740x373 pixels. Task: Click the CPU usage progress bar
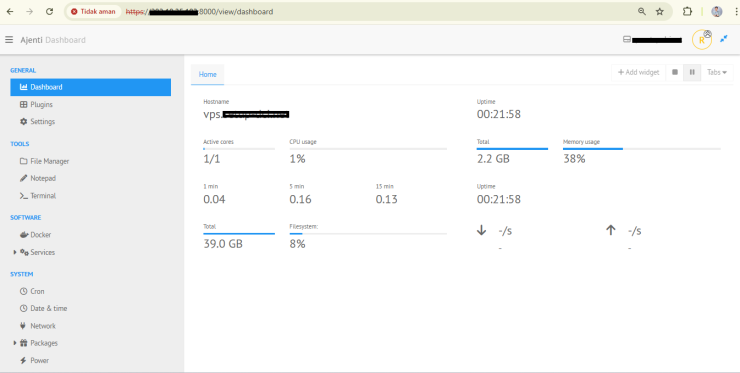click(x=368, y=149)
